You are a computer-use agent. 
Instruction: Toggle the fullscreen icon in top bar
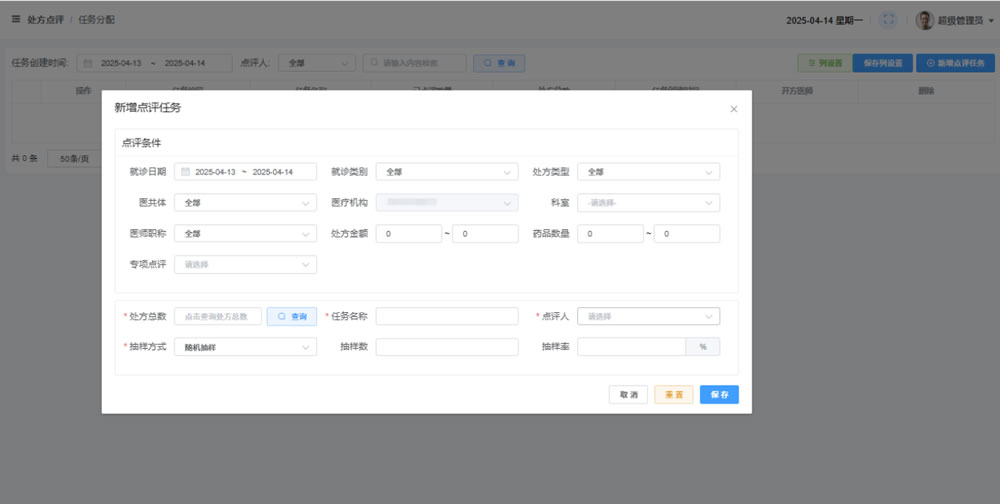click(888, 20)
